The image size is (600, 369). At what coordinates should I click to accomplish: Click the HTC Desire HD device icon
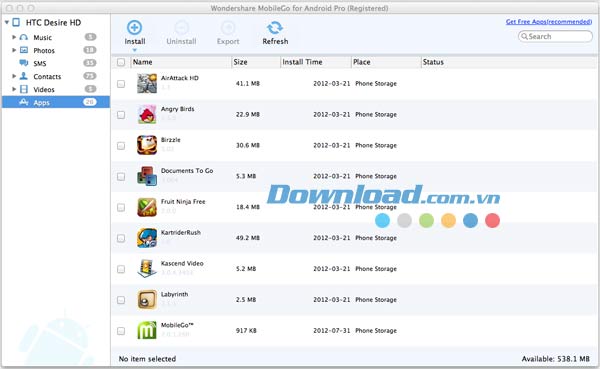tap(16, 22)
